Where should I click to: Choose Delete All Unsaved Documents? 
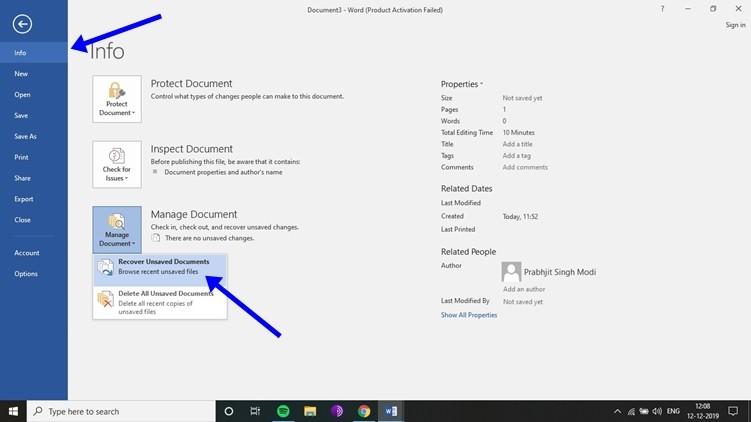coord(160,302)
